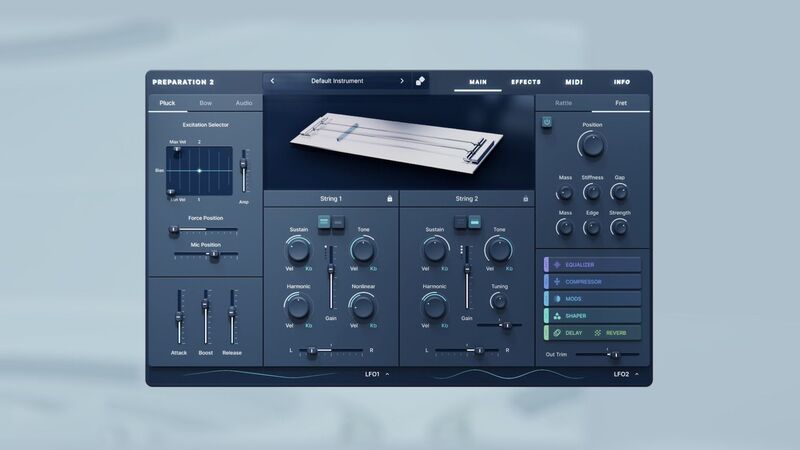This screenshot has height=450, width=800.
Task: Click the Compressor effect icon
Action: pos(557,282)
